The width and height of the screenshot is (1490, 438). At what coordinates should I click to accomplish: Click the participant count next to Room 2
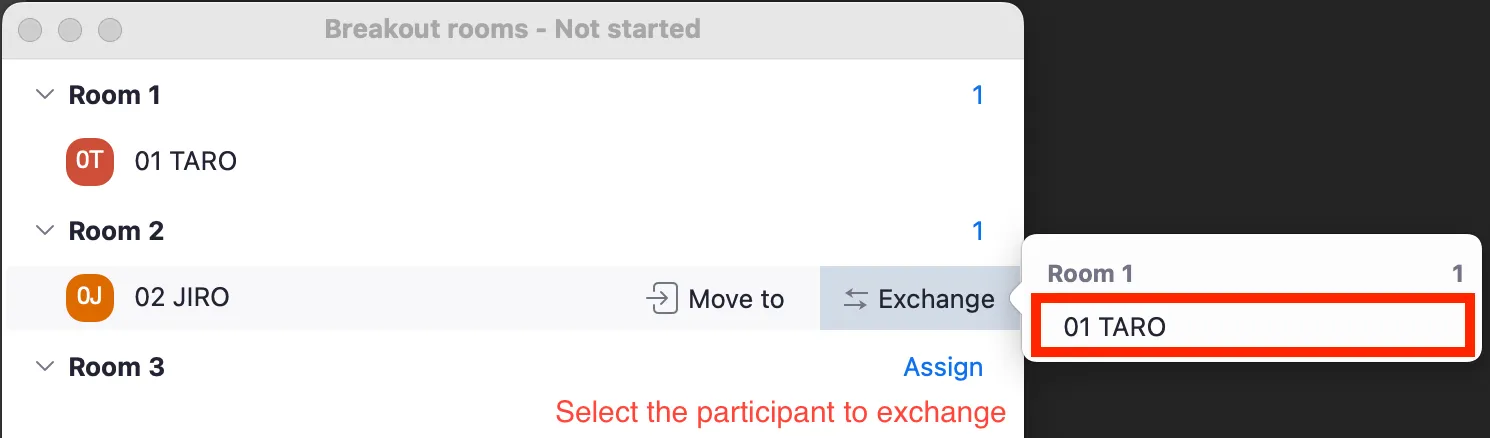pyautogui.click(x=978, y=231)
